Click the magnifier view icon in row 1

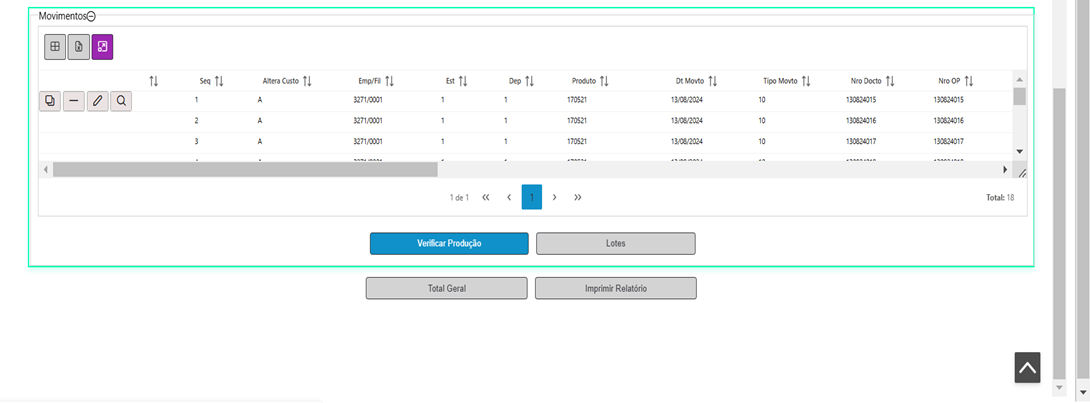point(121,101)
